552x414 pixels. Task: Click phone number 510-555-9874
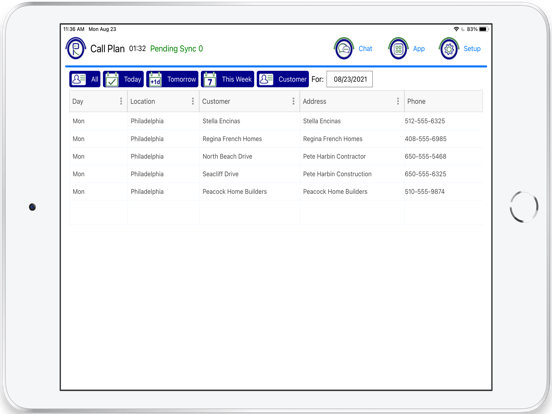click(x=425, y=192)
